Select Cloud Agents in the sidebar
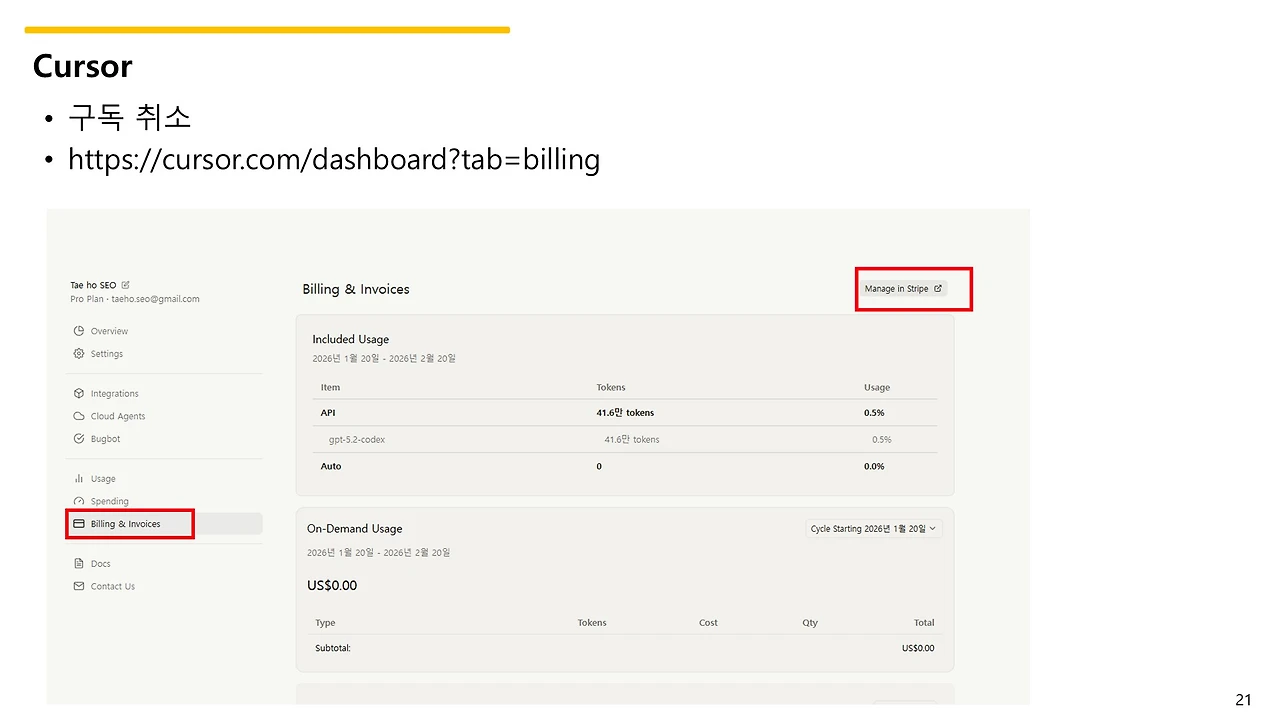This screenshot has width=1280, height=720. point(118,416)
